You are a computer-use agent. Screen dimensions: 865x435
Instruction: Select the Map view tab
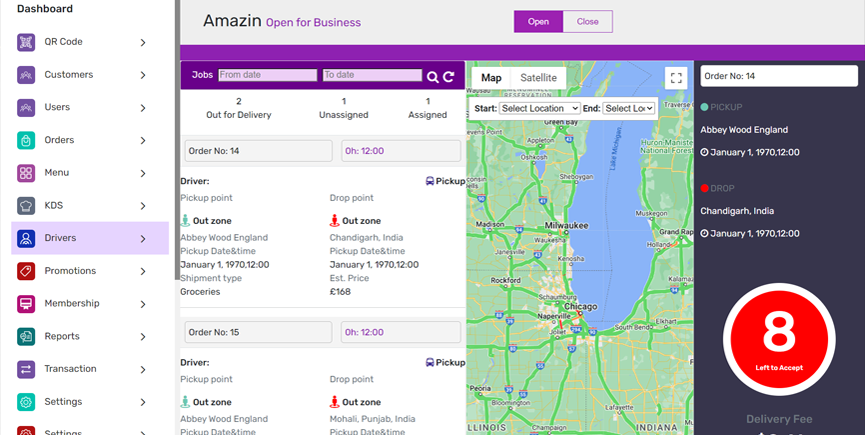(x=491, y=78)
